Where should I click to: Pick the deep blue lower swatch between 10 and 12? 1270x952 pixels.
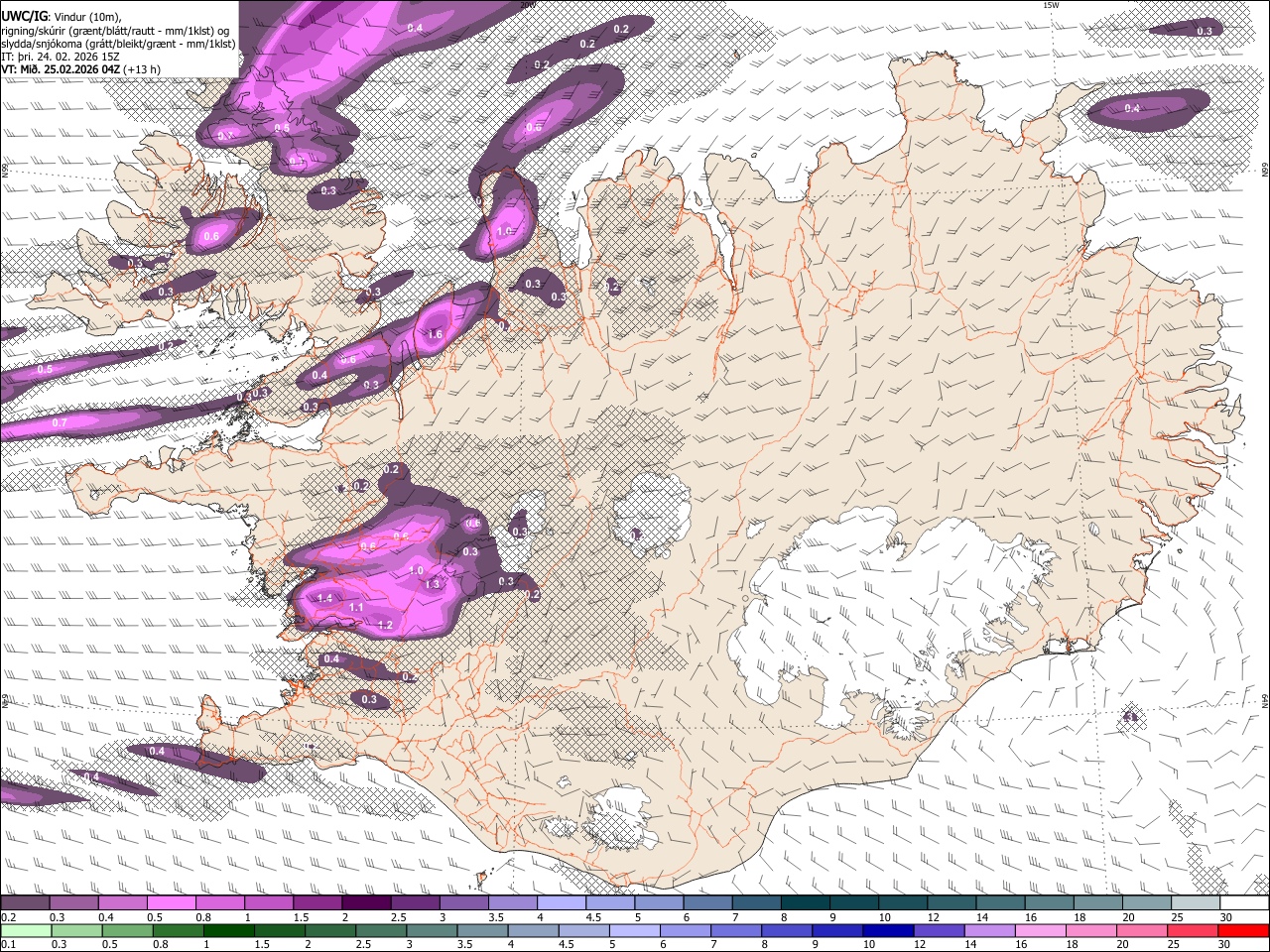[889, 930]
